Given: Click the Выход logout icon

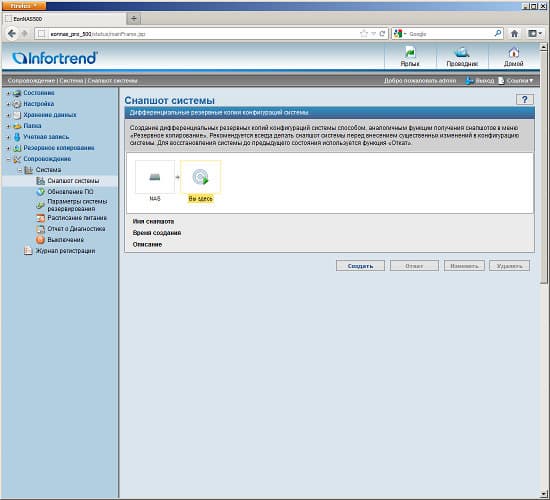Looking at the screenshot, I should click(x=469, y=81).
